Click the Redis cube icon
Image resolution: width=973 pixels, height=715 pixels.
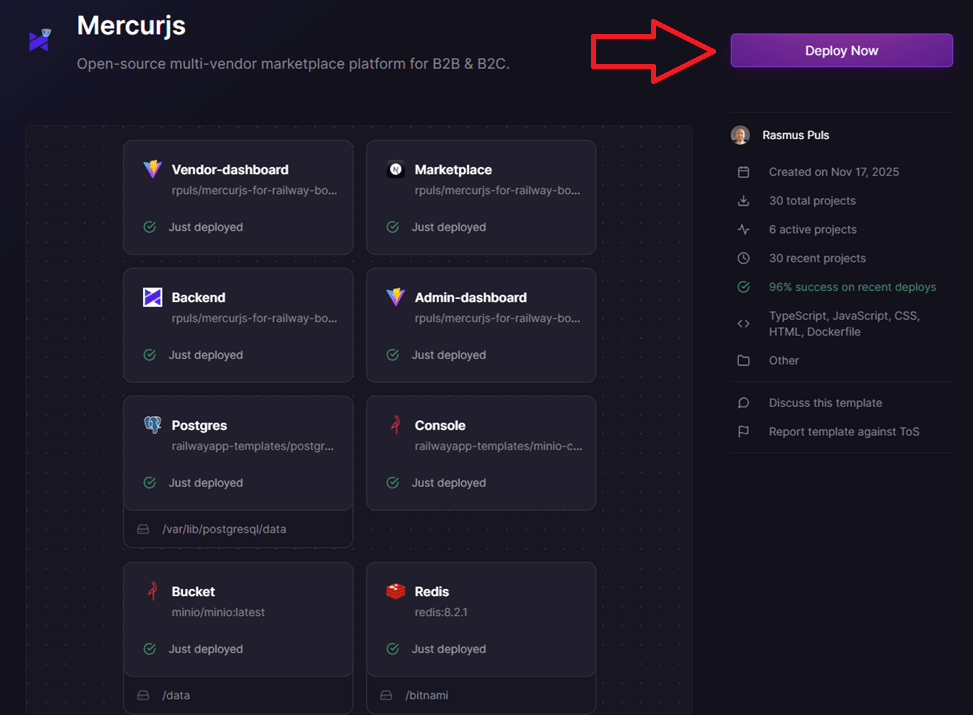pos(394,591)
